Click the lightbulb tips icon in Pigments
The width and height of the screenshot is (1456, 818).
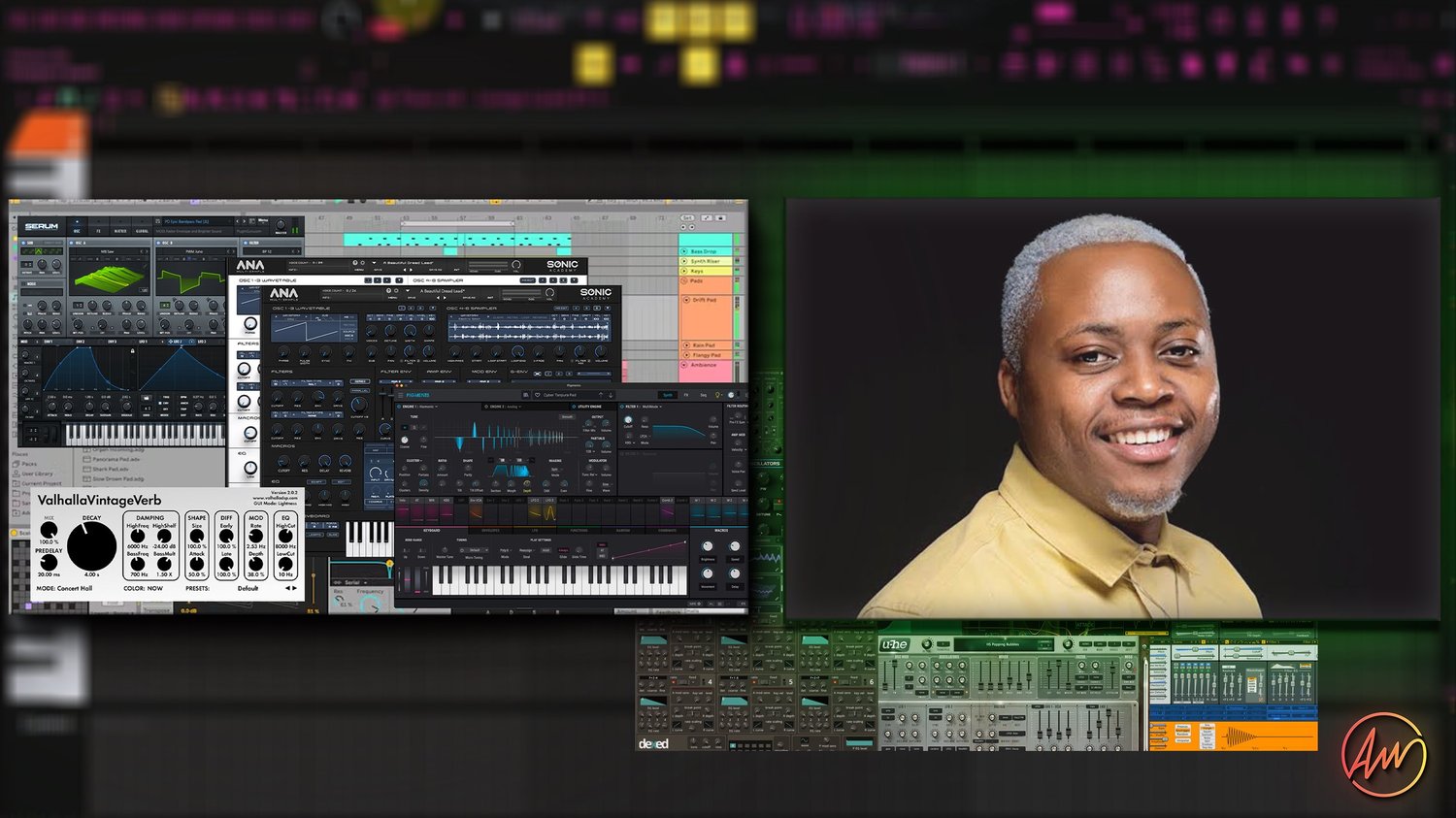click(x=717, y=395)
